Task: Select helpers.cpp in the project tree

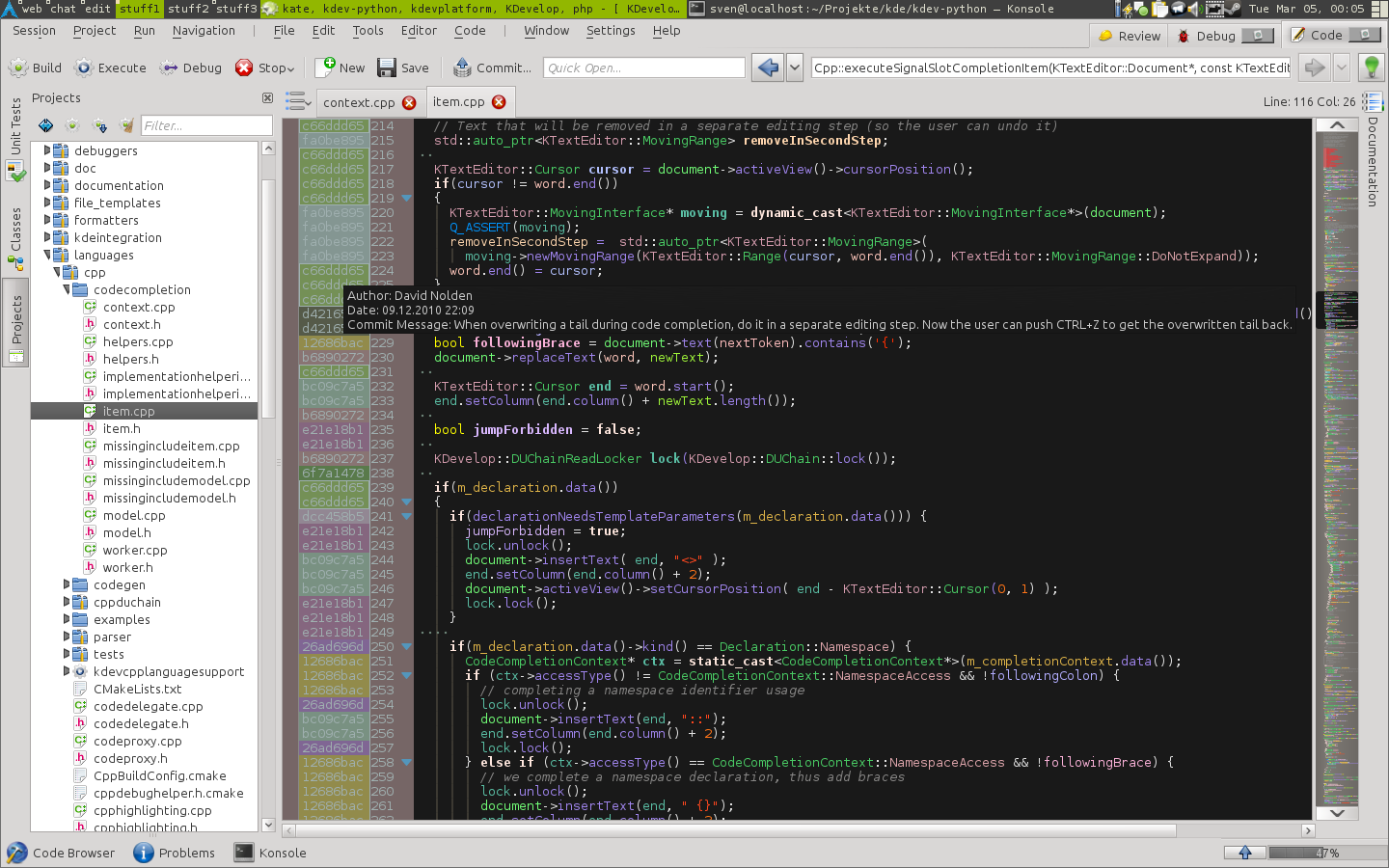Action: coord(138,341)
